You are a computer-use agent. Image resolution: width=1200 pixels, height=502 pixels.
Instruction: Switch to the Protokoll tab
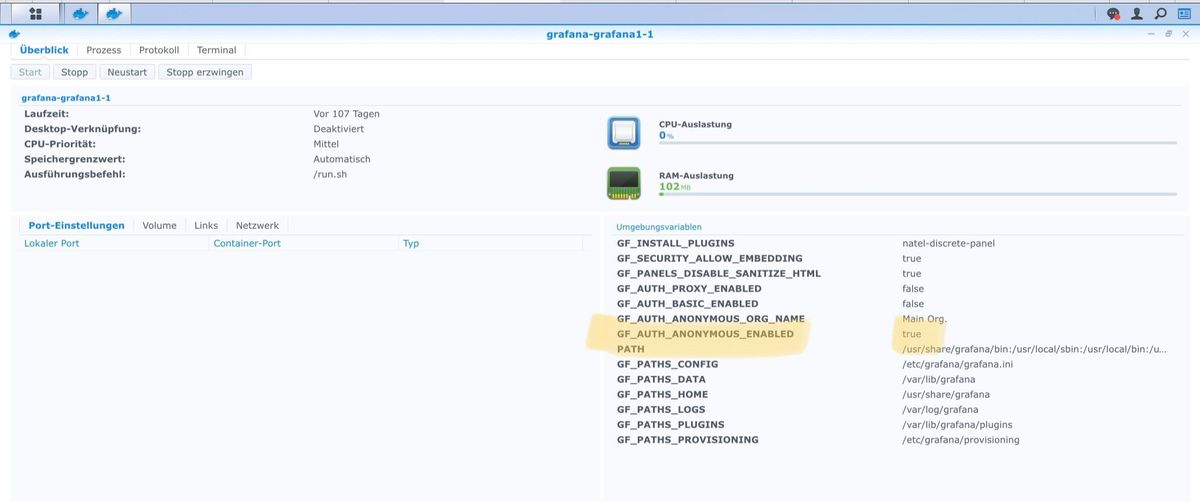(159, 50)
